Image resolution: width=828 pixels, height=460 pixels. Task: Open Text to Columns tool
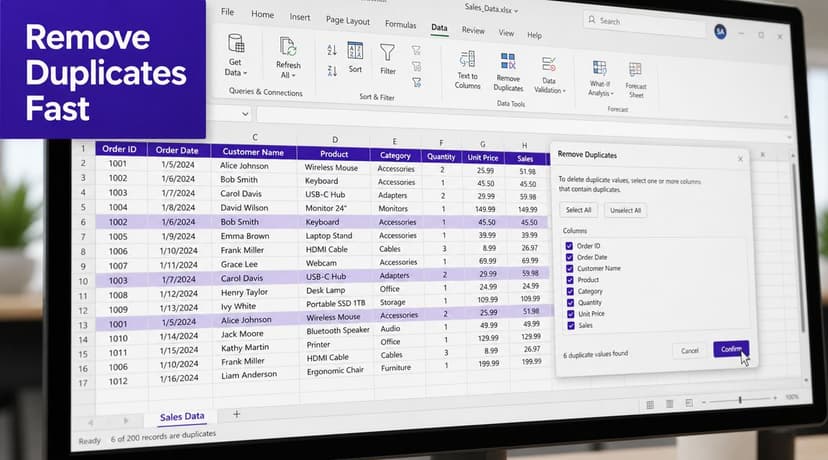(x=467, y=70)
